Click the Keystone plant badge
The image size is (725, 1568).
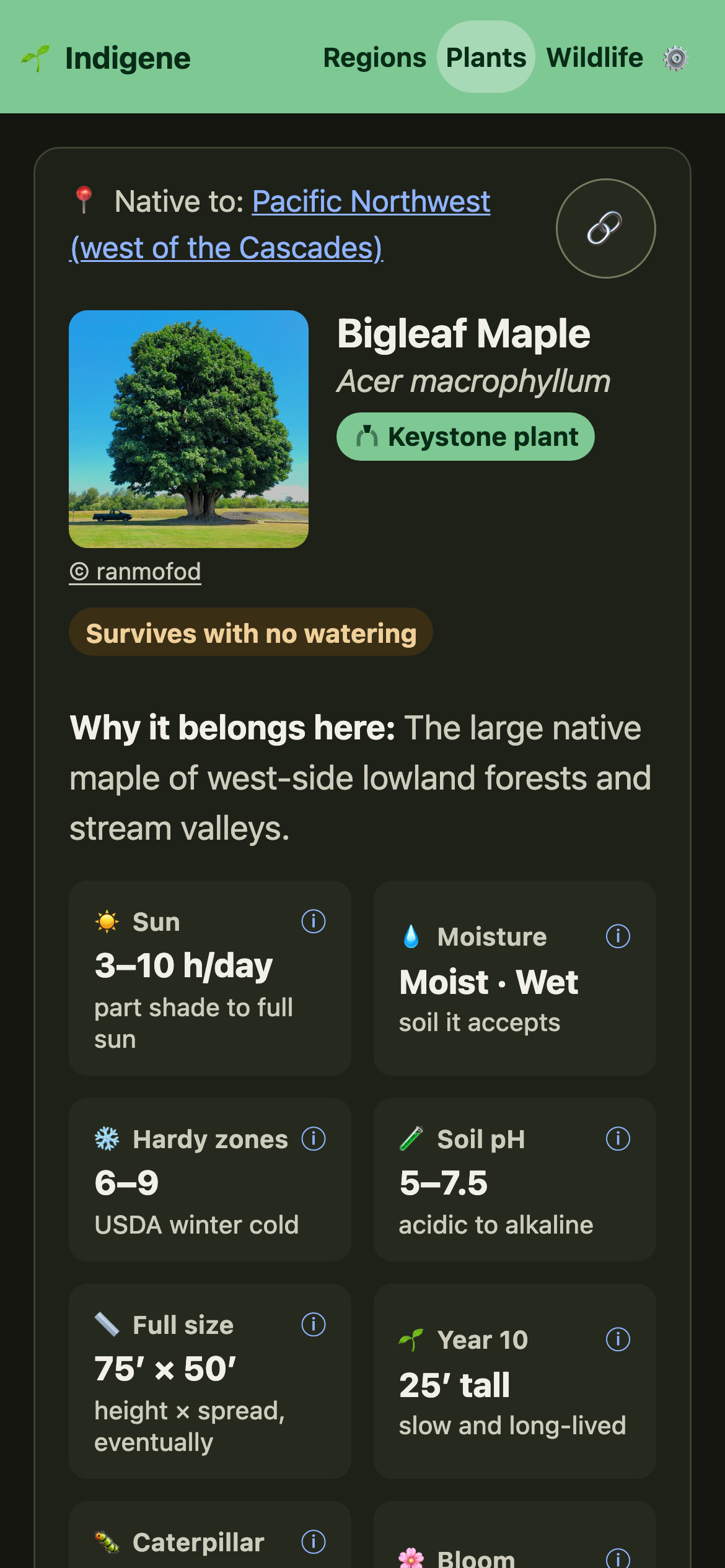(x=465, y=437)
